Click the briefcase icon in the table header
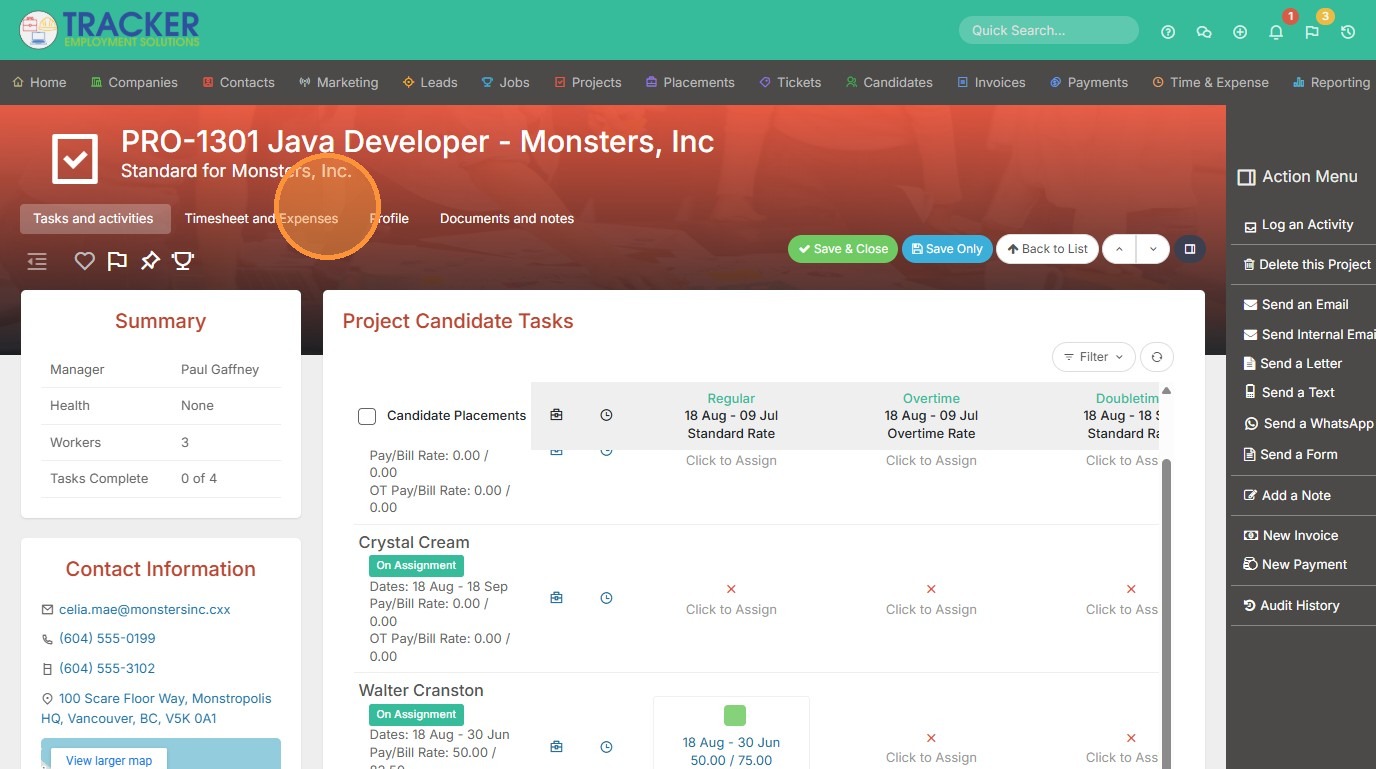 (556, 415)
